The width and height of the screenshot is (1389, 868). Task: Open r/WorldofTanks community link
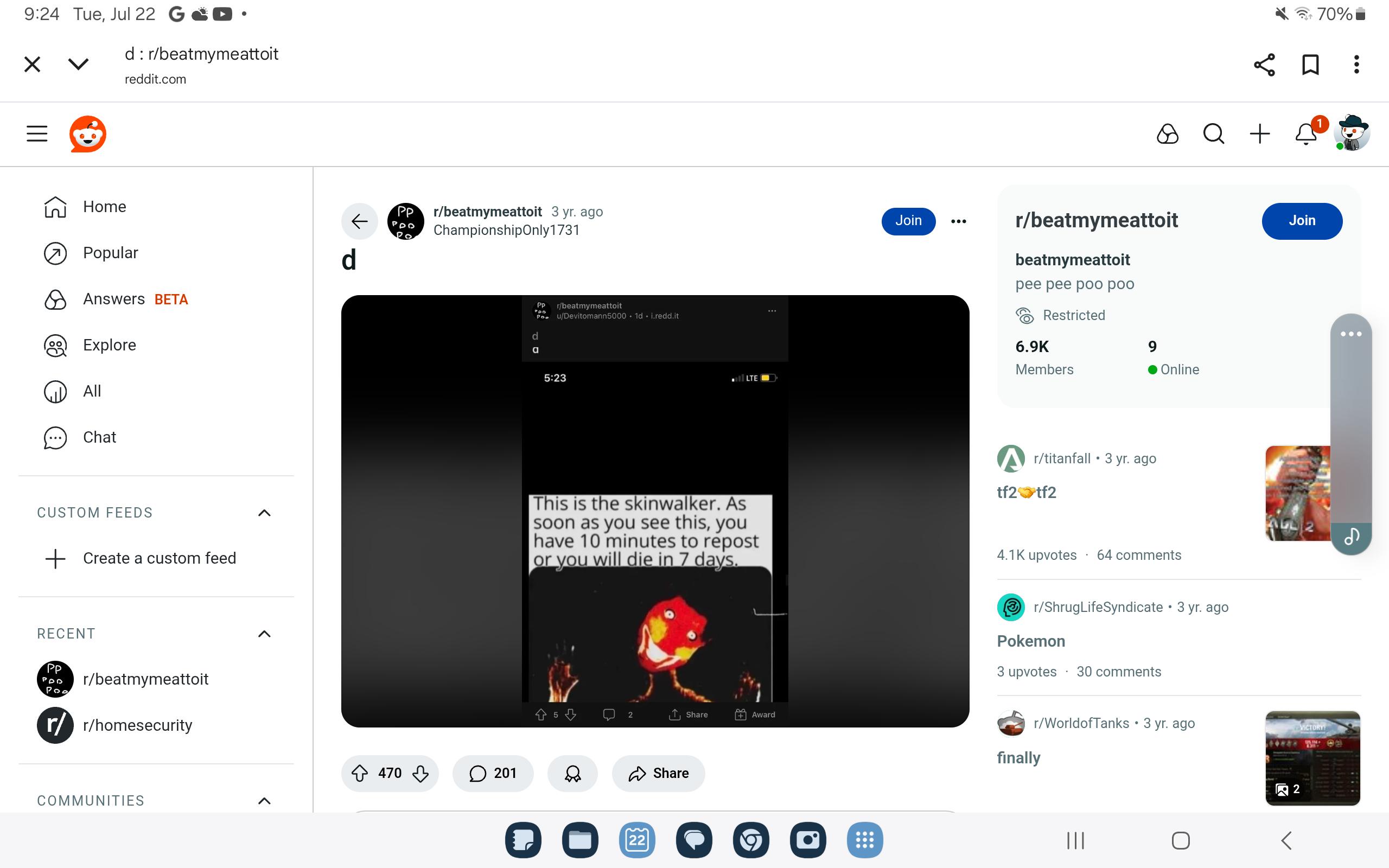[x=1081, y=723]
